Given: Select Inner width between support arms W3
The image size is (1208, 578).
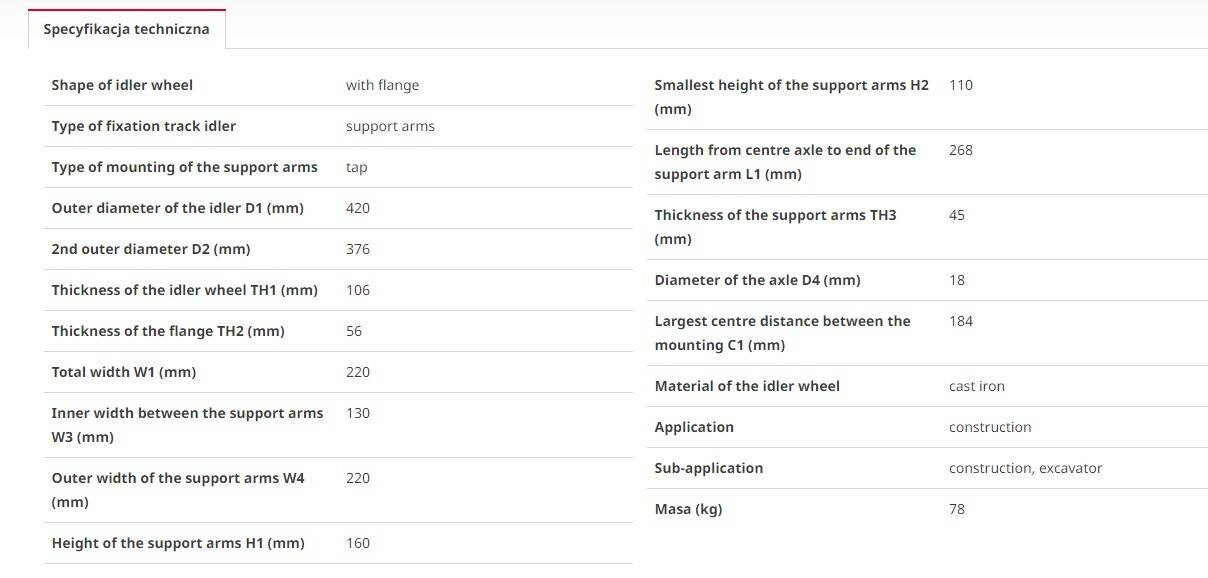Looking at the screenshot, I should (187, 425).
